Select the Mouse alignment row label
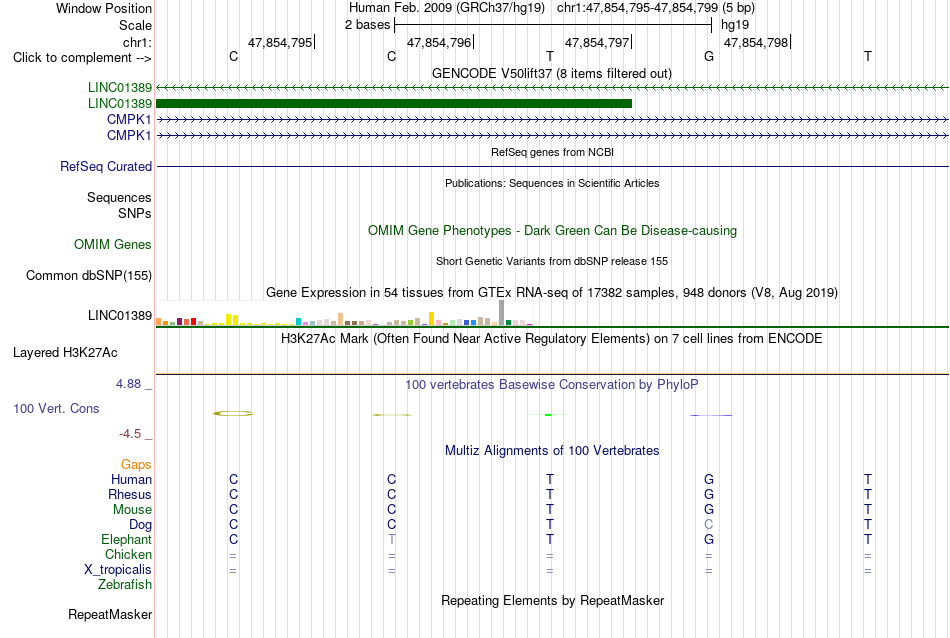950x638 pixels. pyautogui.click(x=132, y=510)
